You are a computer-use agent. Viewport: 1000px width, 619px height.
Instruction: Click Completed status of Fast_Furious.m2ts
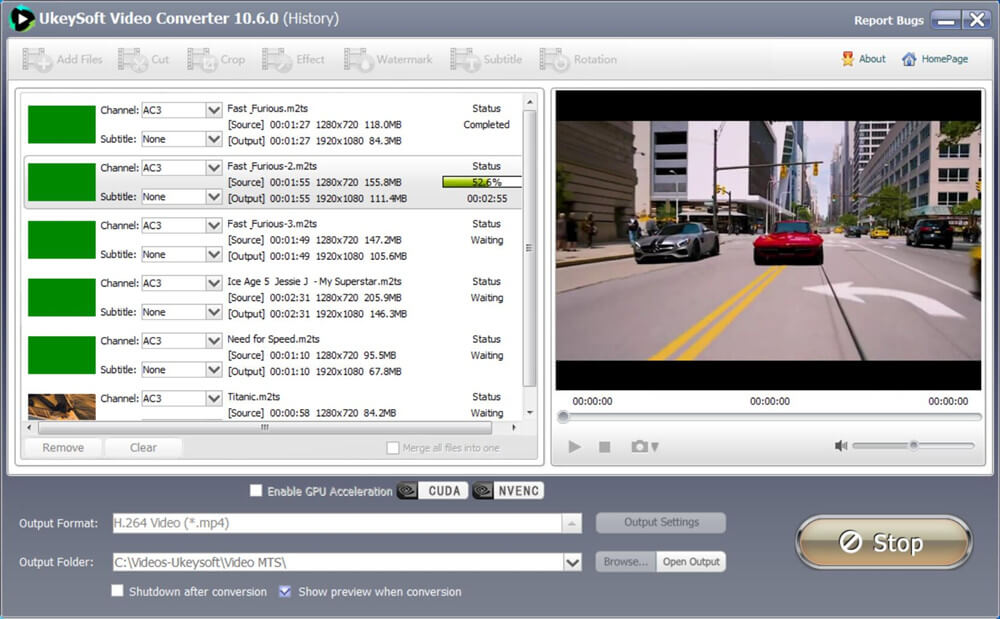coord(486,125)
